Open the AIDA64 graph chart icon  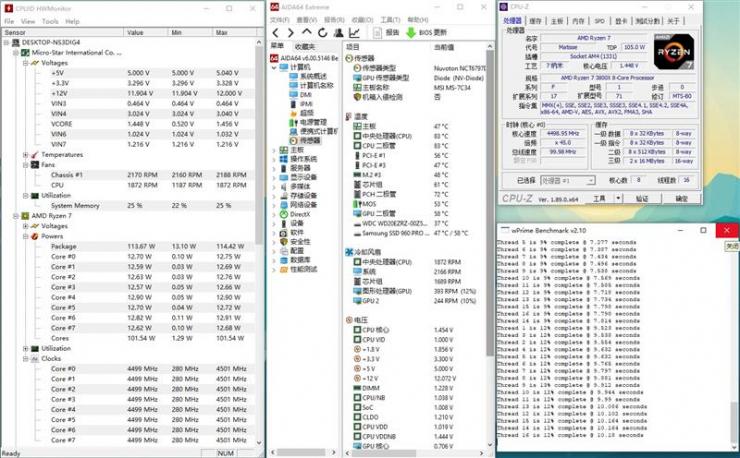click(354, 33)
